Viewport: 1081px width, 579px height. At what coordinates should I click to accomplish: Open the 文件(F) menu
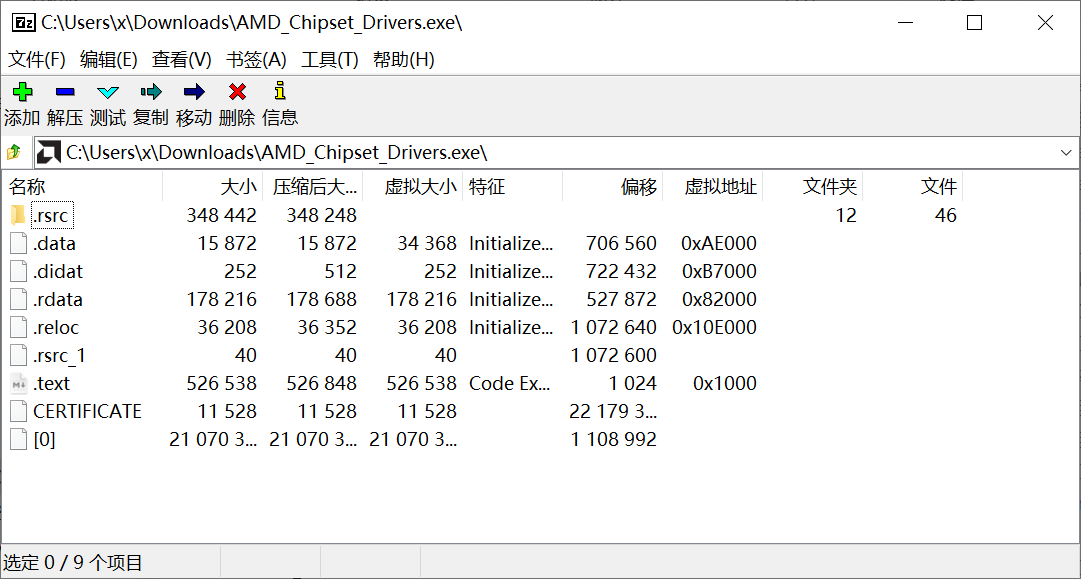(37, 60)
